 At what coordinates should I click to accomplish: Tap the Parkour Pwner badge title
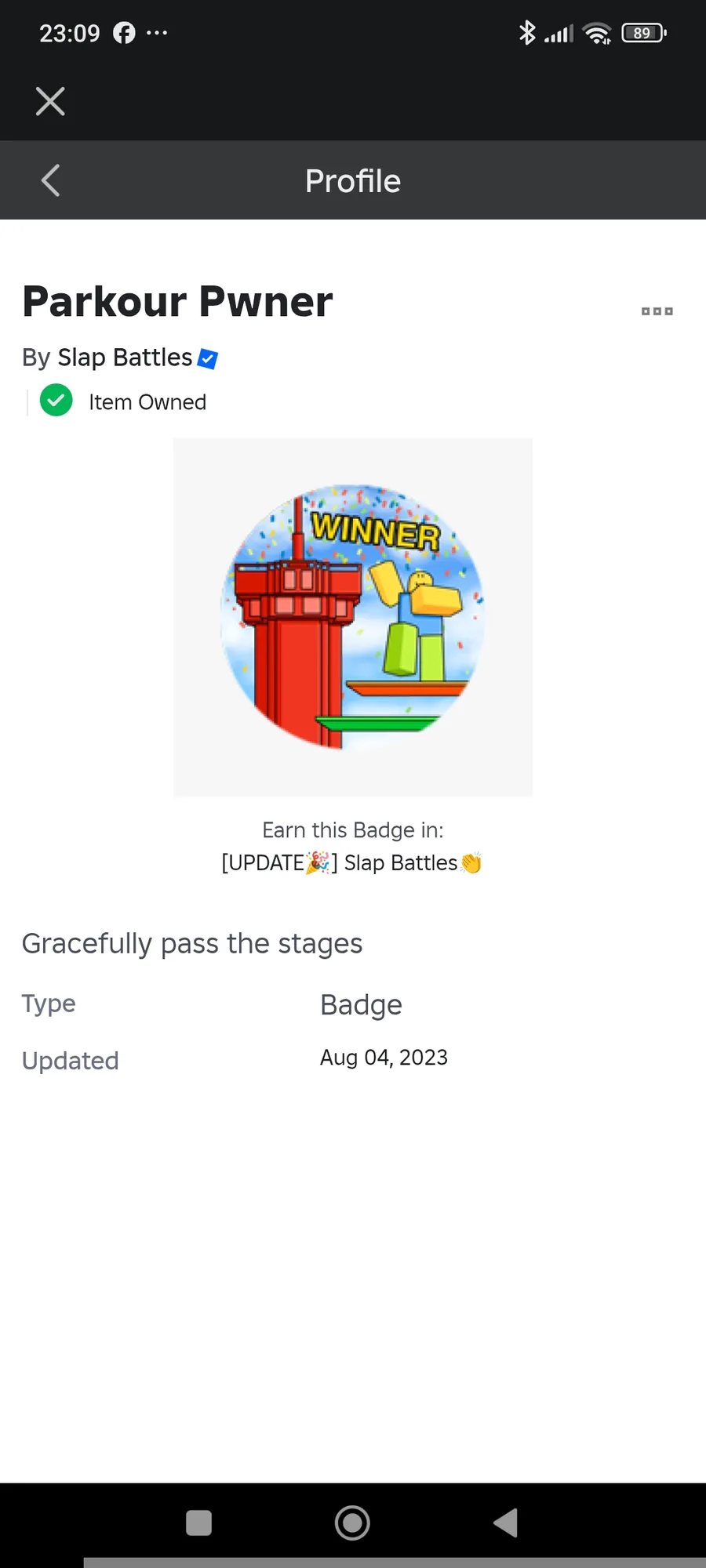click(x=178, y=302)
